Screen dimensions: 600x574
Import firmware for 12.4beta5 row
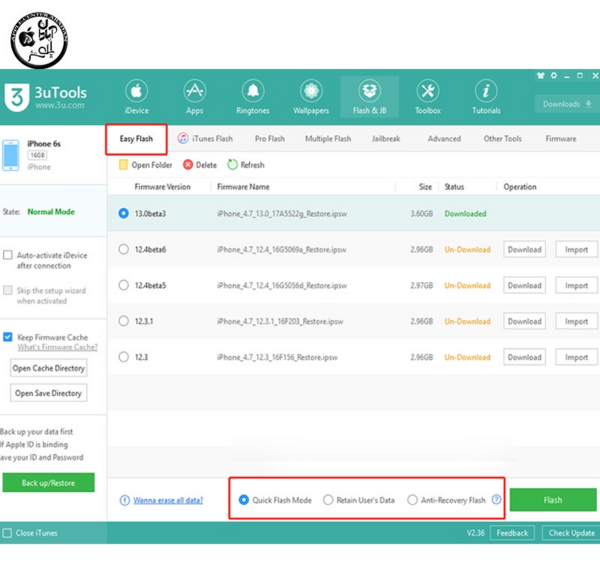point(576,285)
